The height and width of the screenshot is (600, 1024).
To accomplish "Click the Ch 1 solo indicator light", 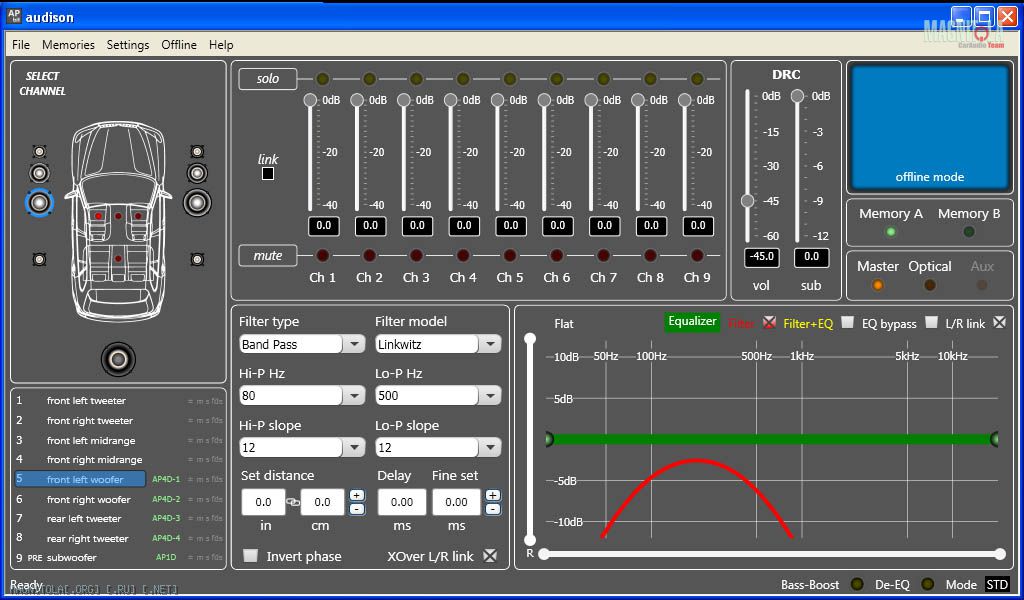I will coord(322,79).
